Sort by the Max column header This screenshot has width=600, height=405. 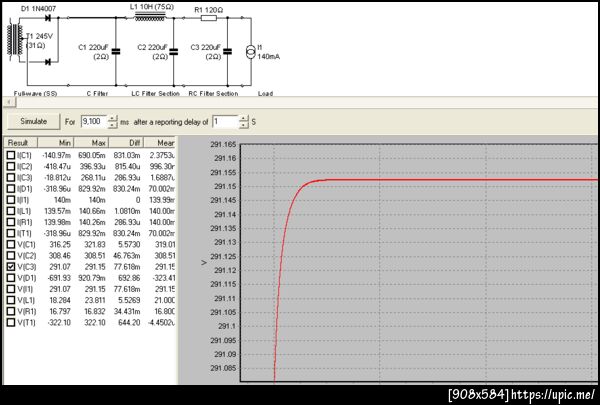click(91, 143)
